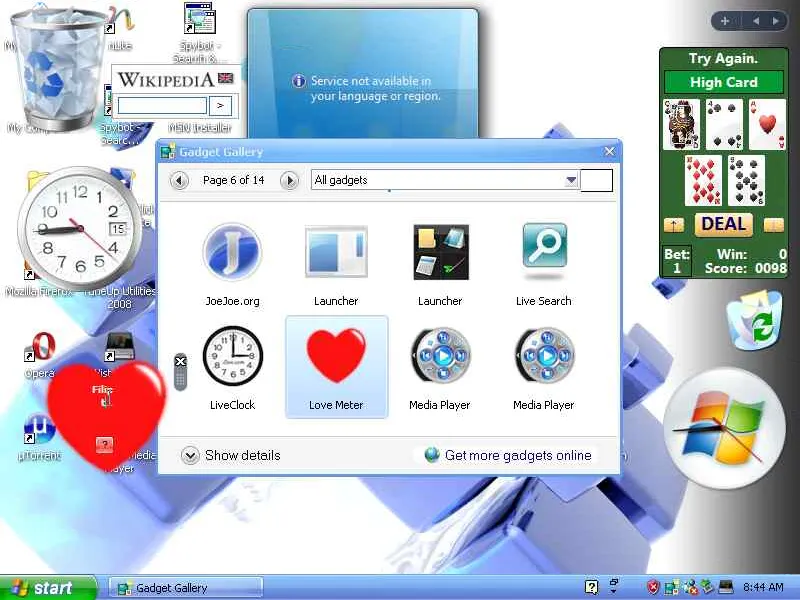
Task: Click the sidebar next arrow
Action: coord(776,21)
